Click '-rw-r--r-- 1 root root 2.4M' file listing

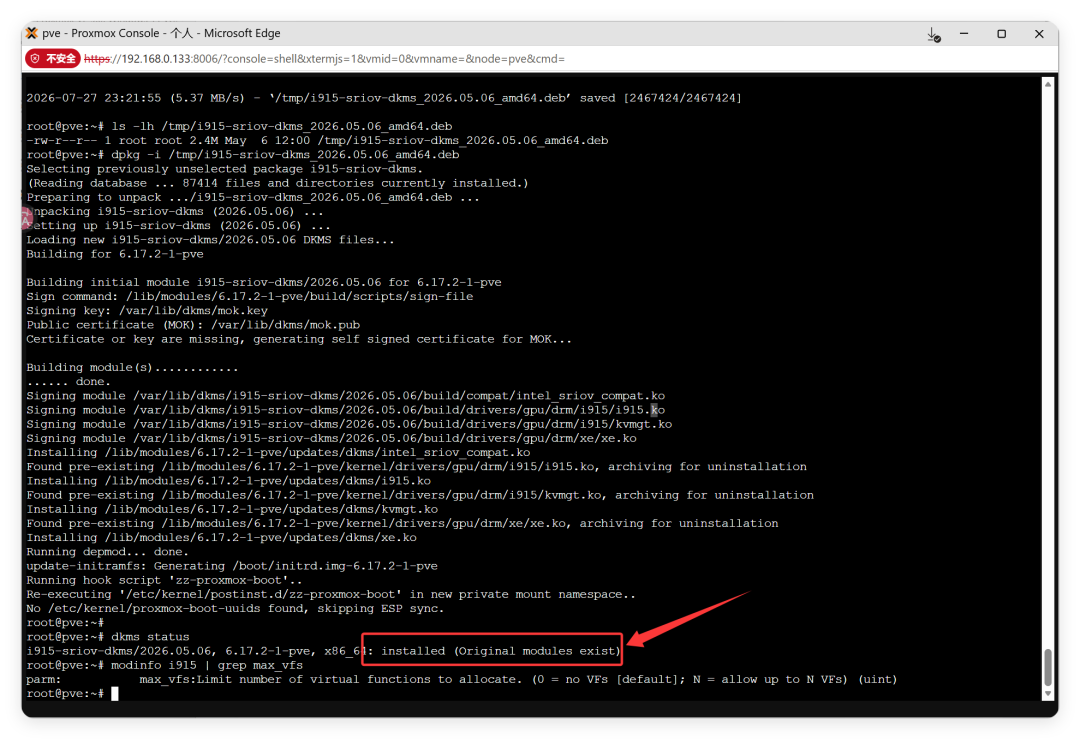pyautogui.click(x=318, y=140)
